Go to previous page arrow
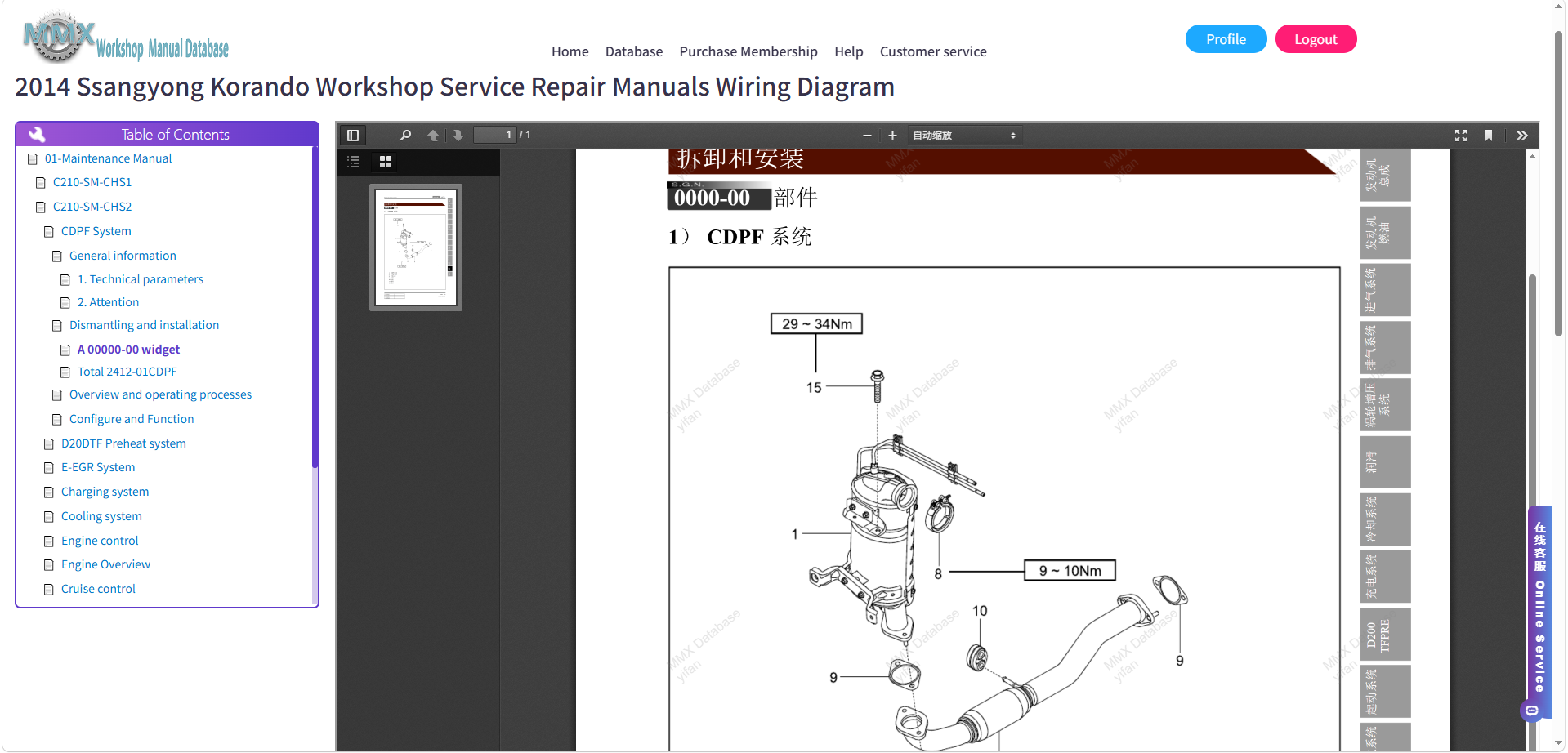Viewport: 1568px width, 753px height. [x=433, y=136]
